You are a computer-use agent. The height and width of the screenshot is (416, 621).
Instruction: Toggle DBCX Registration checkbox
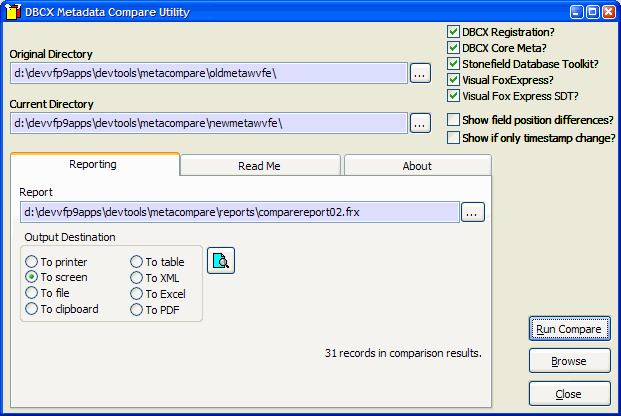(454, 31)
